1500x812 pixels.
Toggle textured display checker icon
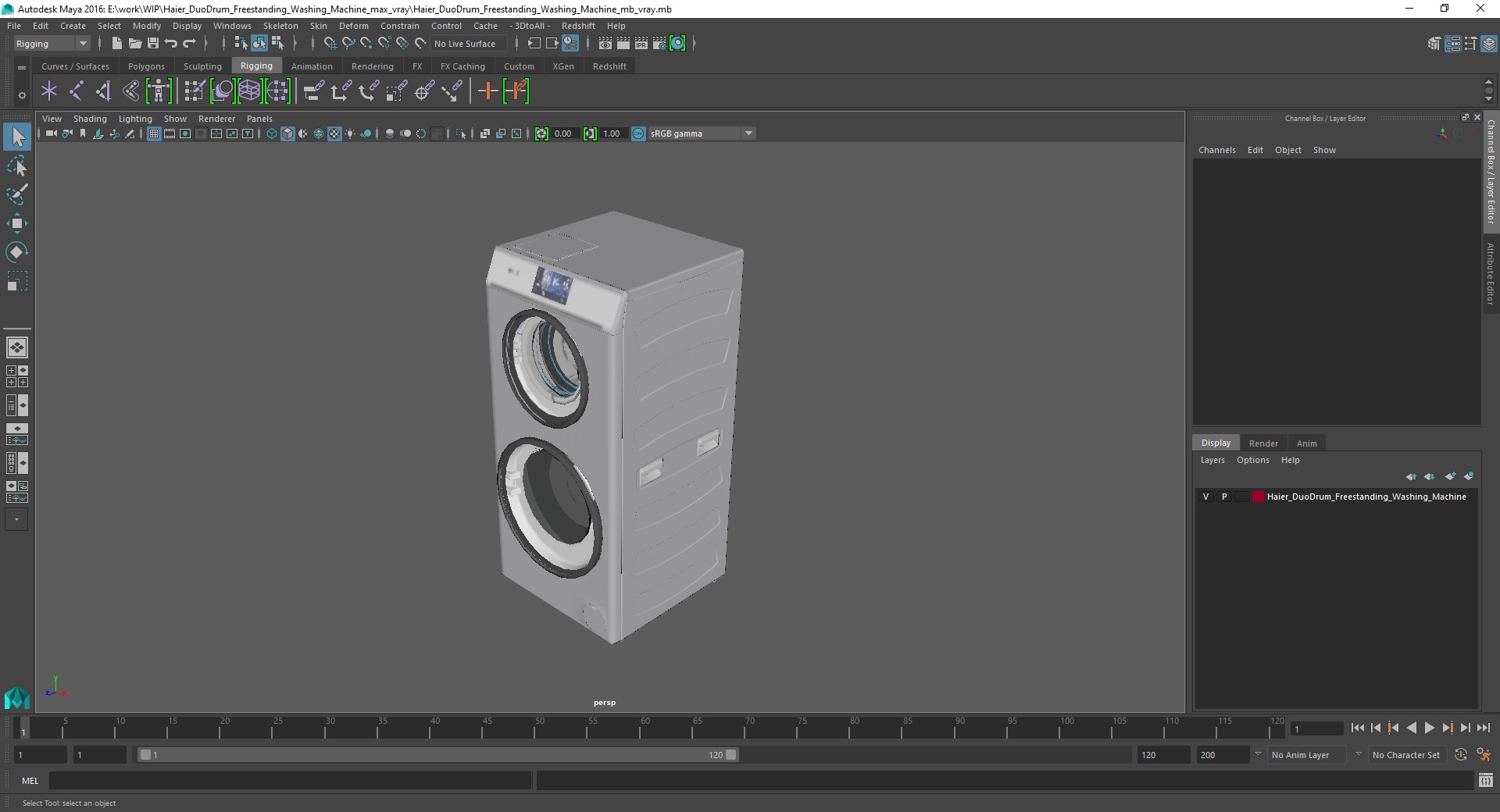point(334,134)
